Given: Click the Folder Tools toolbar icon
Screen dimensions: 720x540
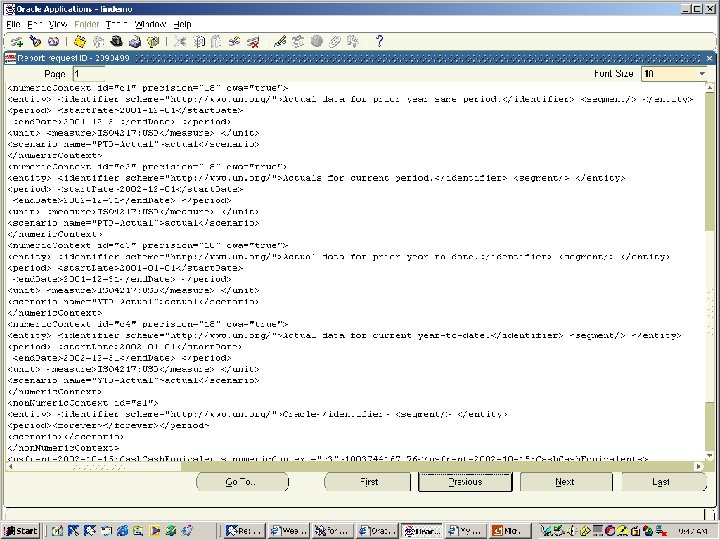Looking at the screenshot, I should [353, 42].
